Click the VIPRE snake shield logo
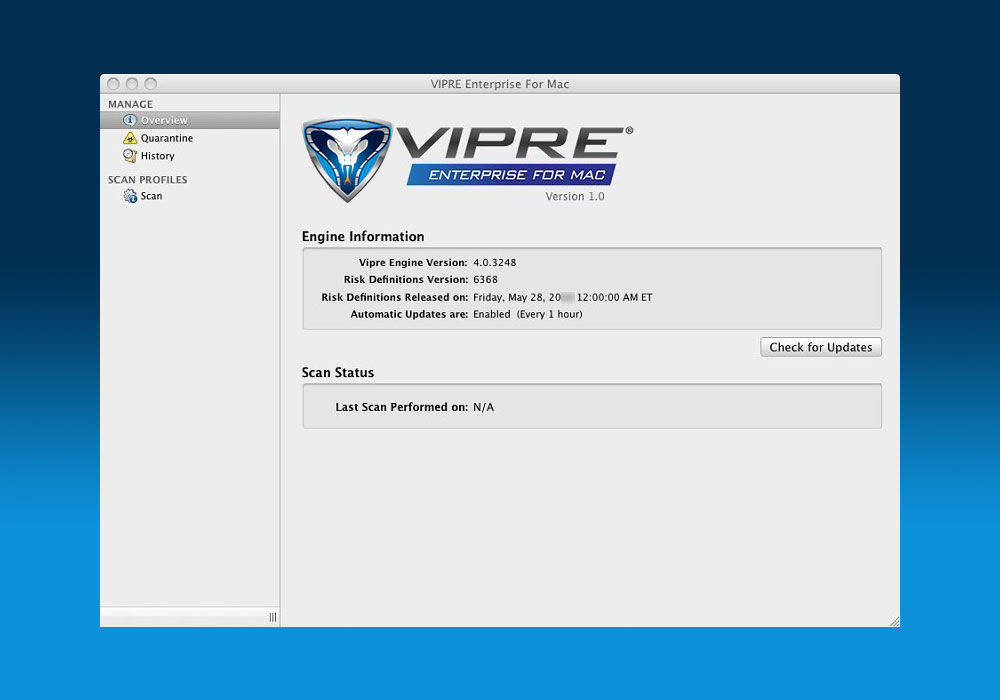The height and width of the screenshot is (700, 1000). coord(346,159)
